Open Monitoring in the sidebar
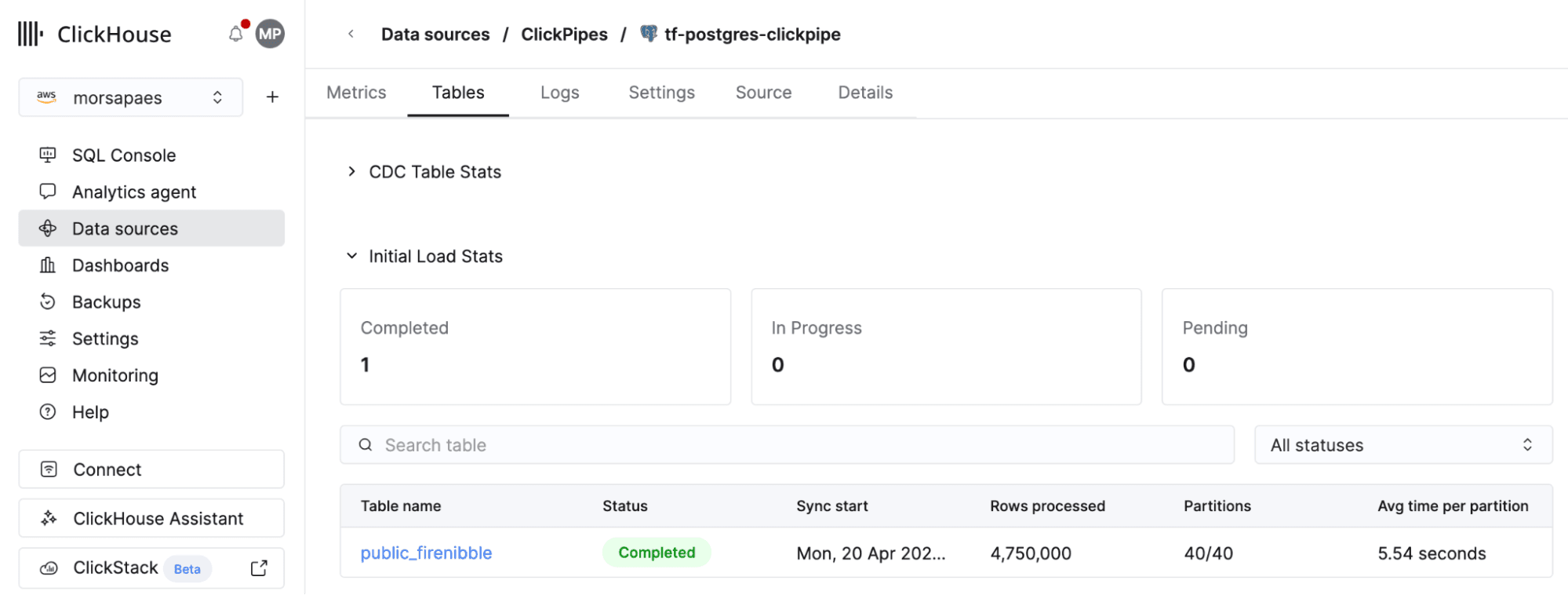Image resolution: width=1568 pixels, height=595 pixels. pos(115,375)
